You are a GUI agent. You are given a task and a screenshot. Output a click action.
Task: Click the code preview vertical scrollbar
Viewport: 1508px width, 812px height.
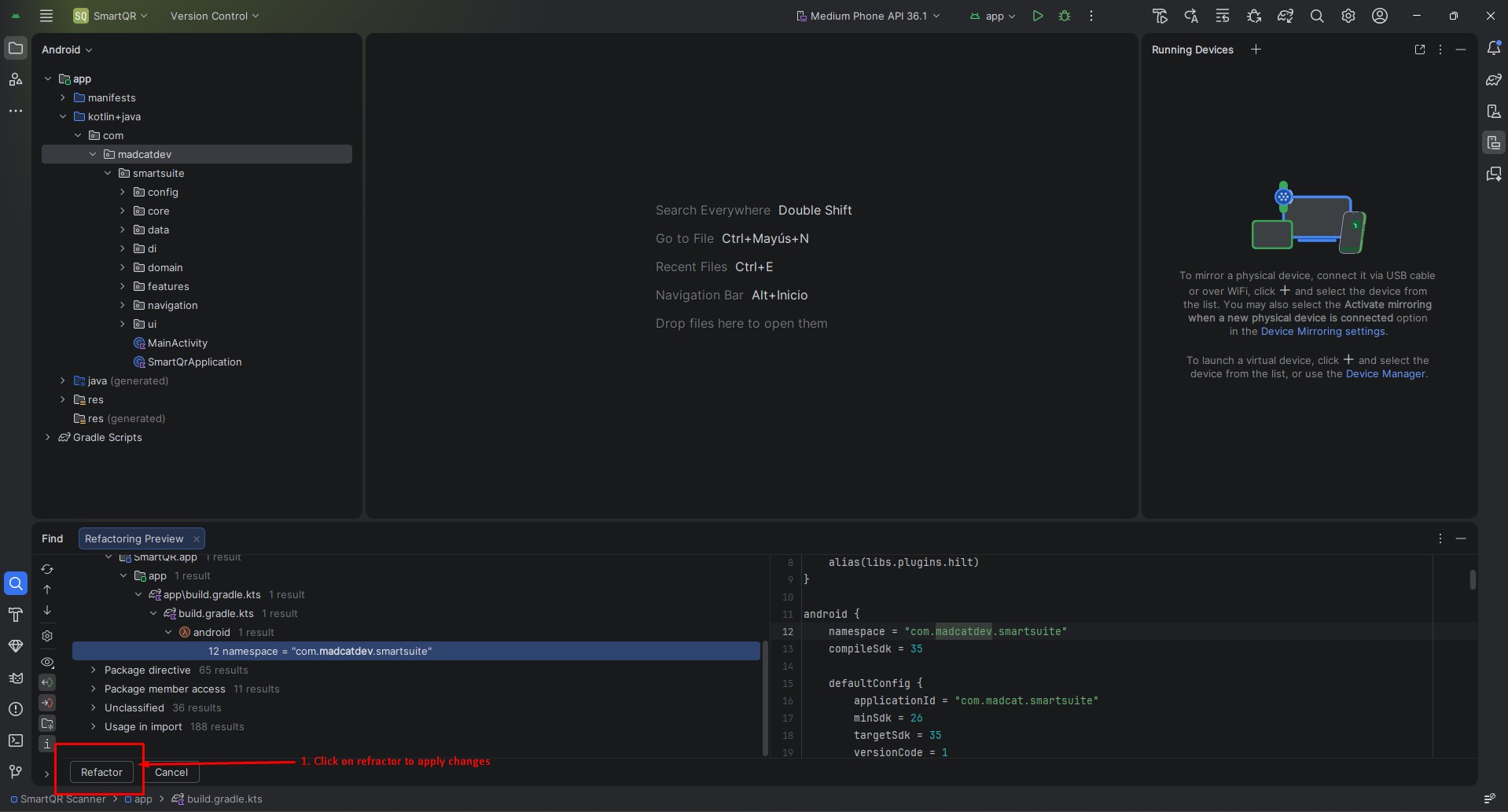click(x=1473, y=579)
